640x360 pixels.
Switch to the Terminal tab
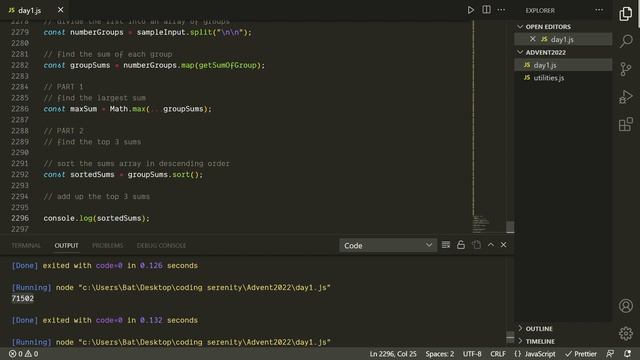click(26, 245)
